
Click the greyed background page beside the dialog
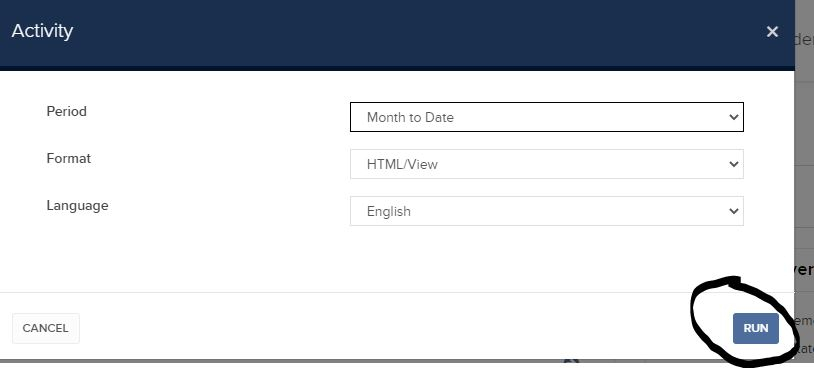point(804,156)
